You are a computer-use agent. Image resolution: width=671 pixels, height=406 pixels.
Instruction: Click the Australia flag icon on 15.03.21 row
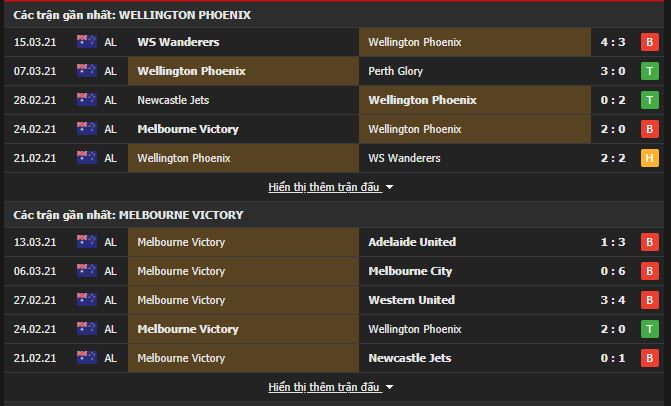tap(87, 41)
